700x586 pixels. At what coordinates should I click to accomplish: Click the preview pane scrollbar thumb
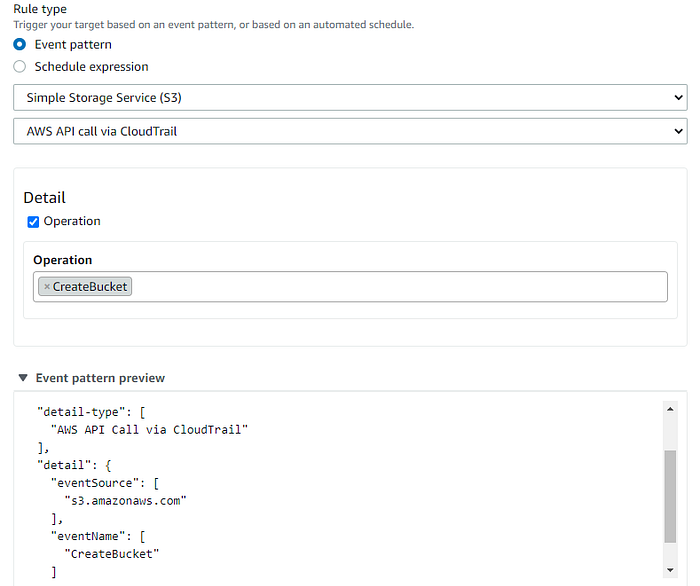point(670,497)
